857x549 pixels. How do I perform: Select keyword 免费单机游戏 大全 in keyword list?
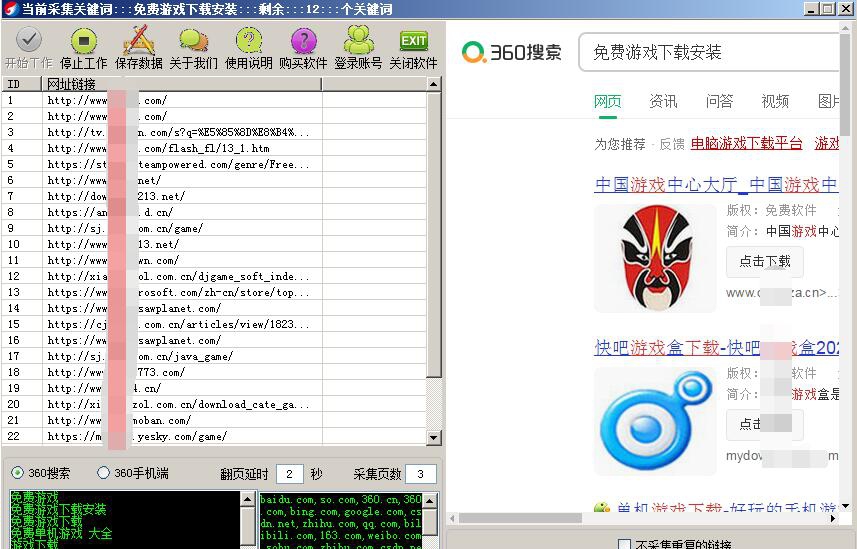[x=61, y=533]
